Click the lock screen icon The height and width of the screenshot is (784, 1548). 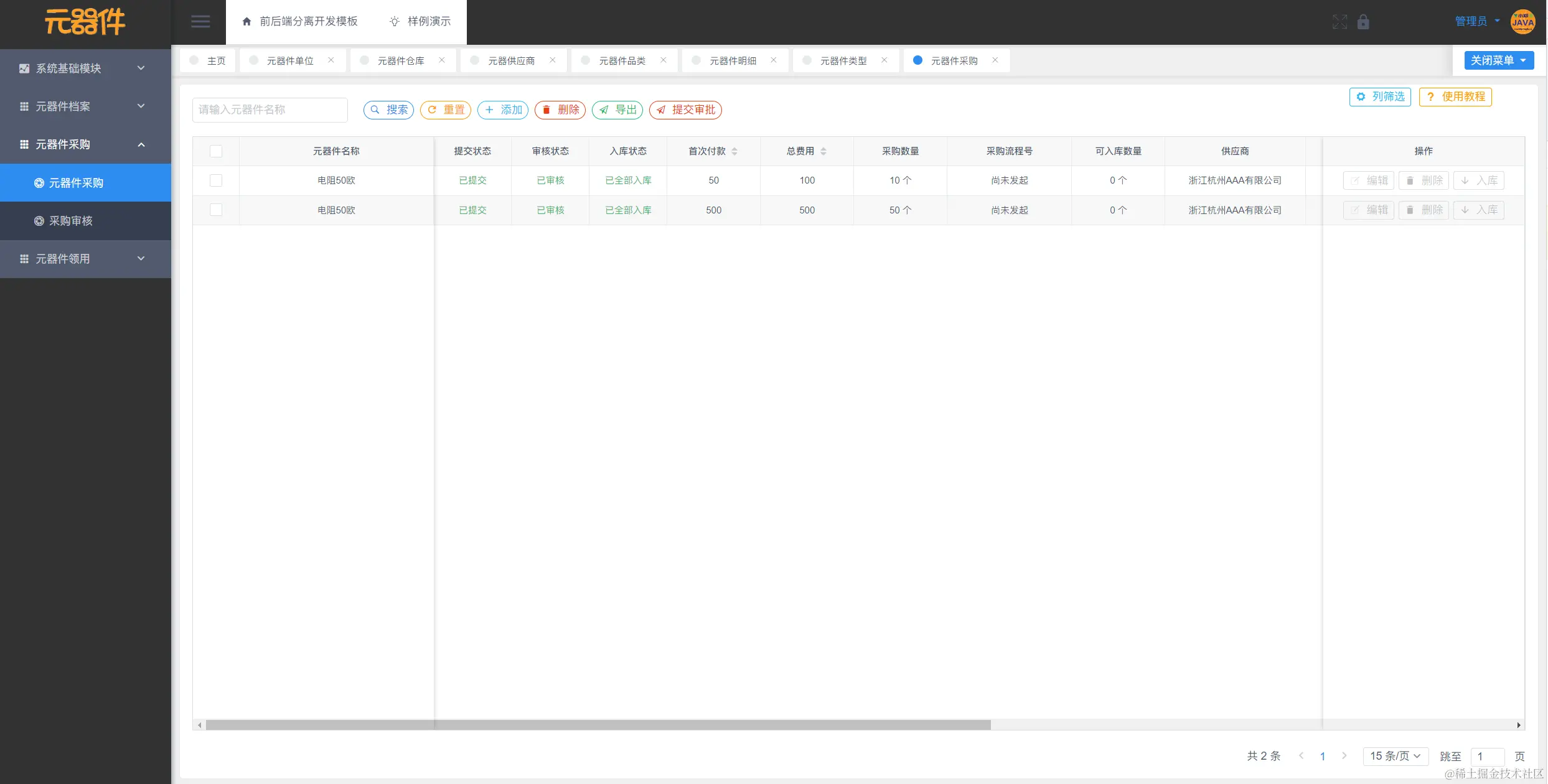coord(1363,22)
